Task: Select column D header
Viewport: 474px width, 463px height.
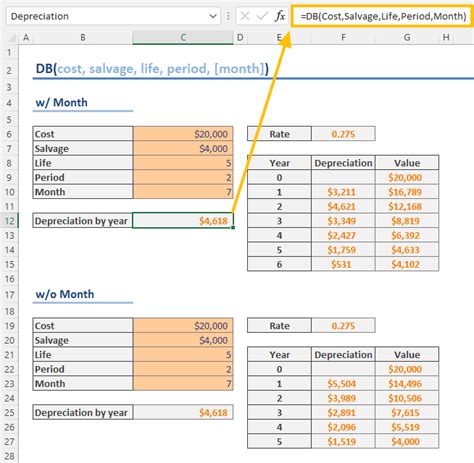Action: tap(240, 38)
